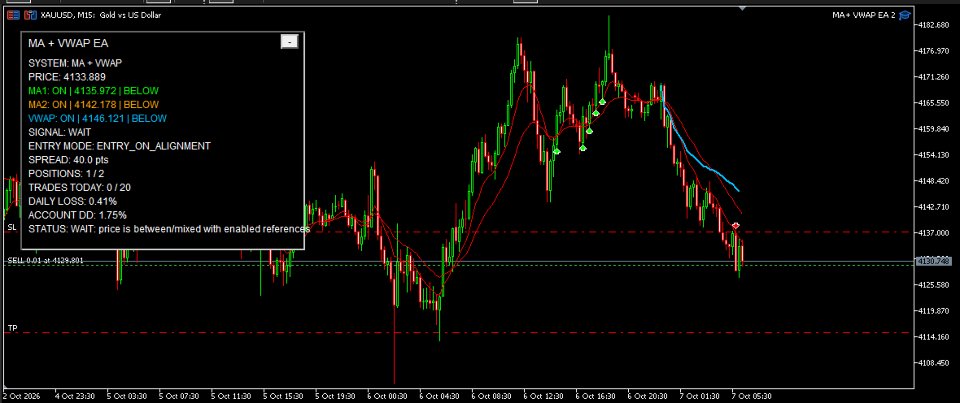This screenshot has height=403, width=960.
Task: Click the TRADES TODAY: 0 / 20 line
Action: 80,187
